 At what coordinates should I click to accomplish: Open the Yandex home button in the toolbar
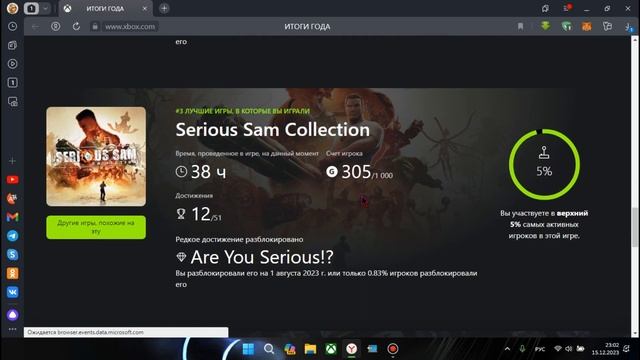click(56, 27)
